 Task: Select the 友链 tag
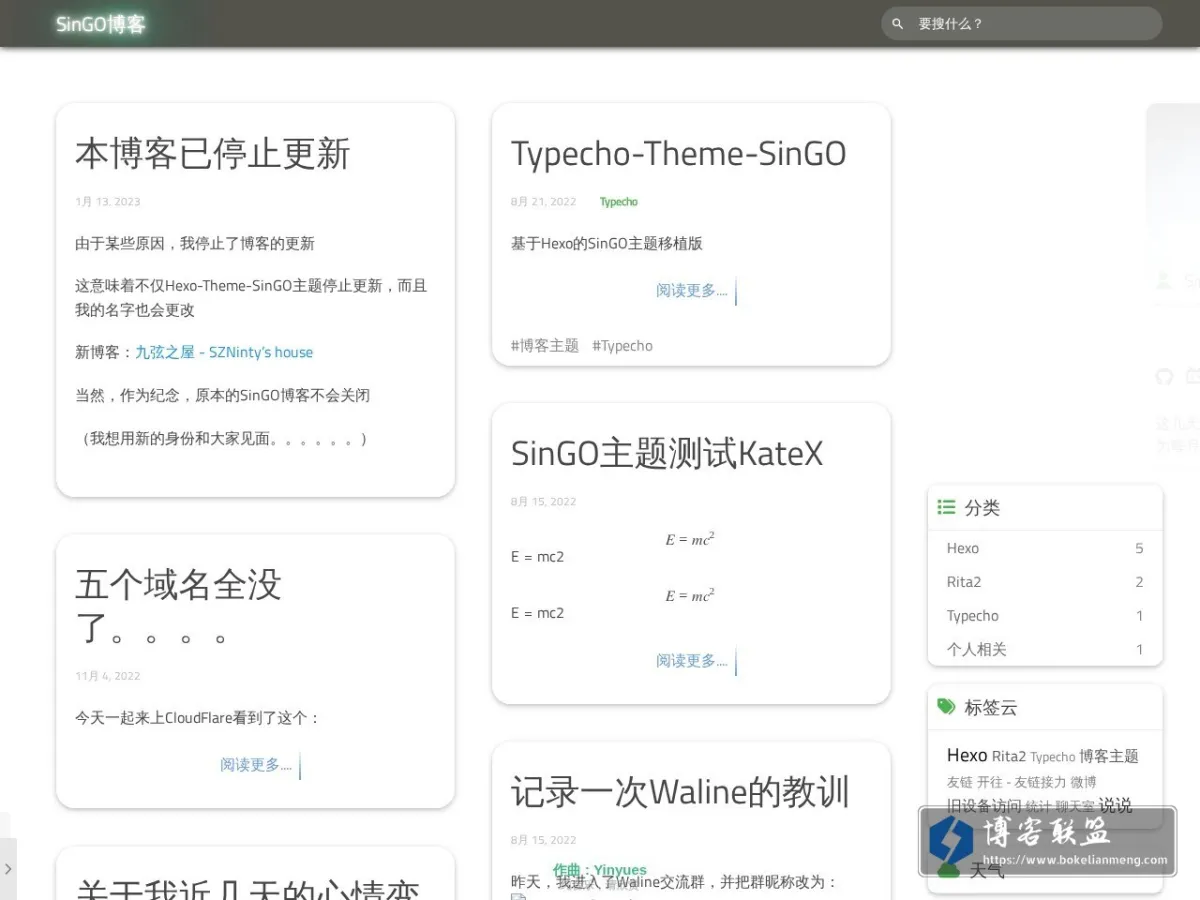[x=960, y=782]
